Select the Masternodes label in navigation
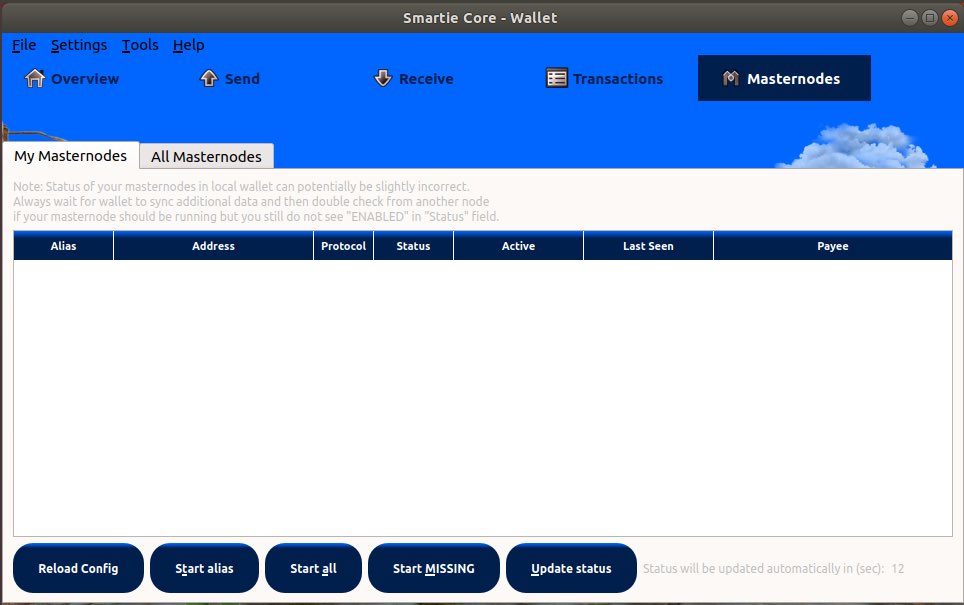Image resolution: width=964 pixels, height=605 pixels. click(x=794, y=79)
